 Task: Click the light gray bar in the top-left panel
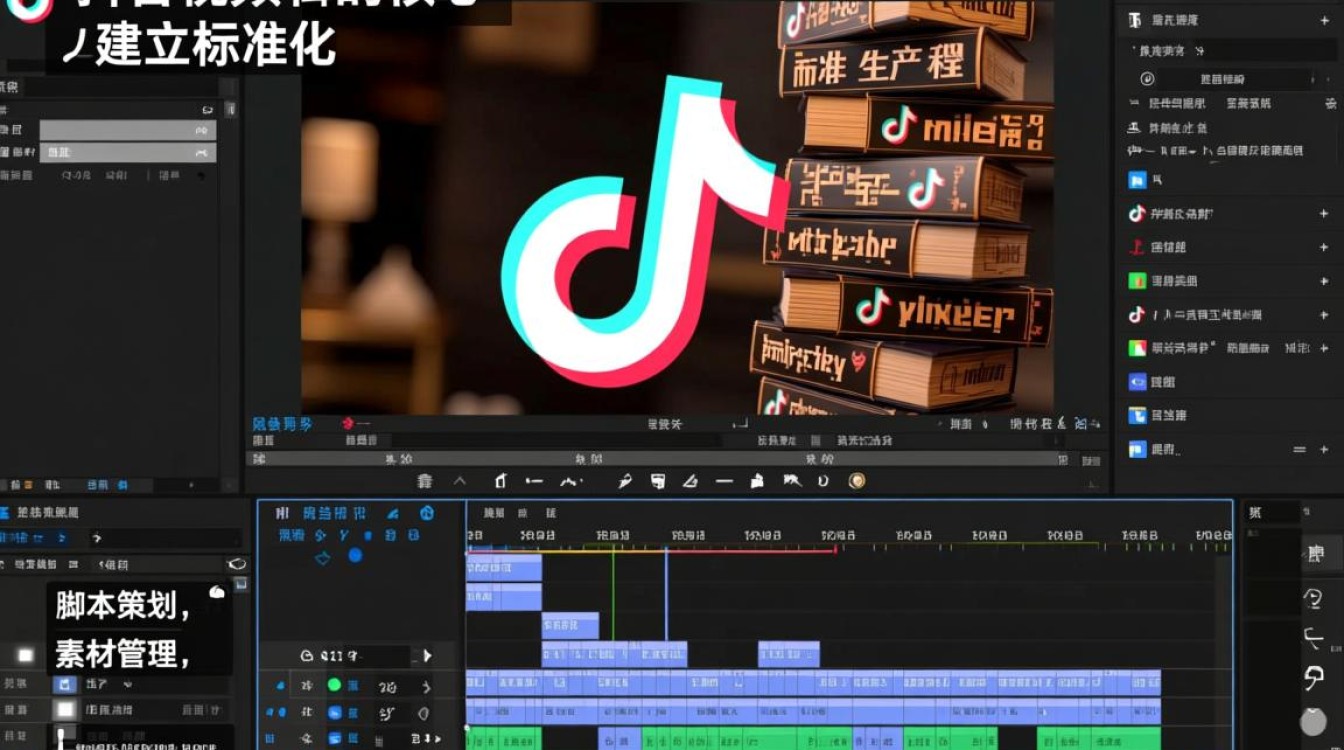pos(127,130)
